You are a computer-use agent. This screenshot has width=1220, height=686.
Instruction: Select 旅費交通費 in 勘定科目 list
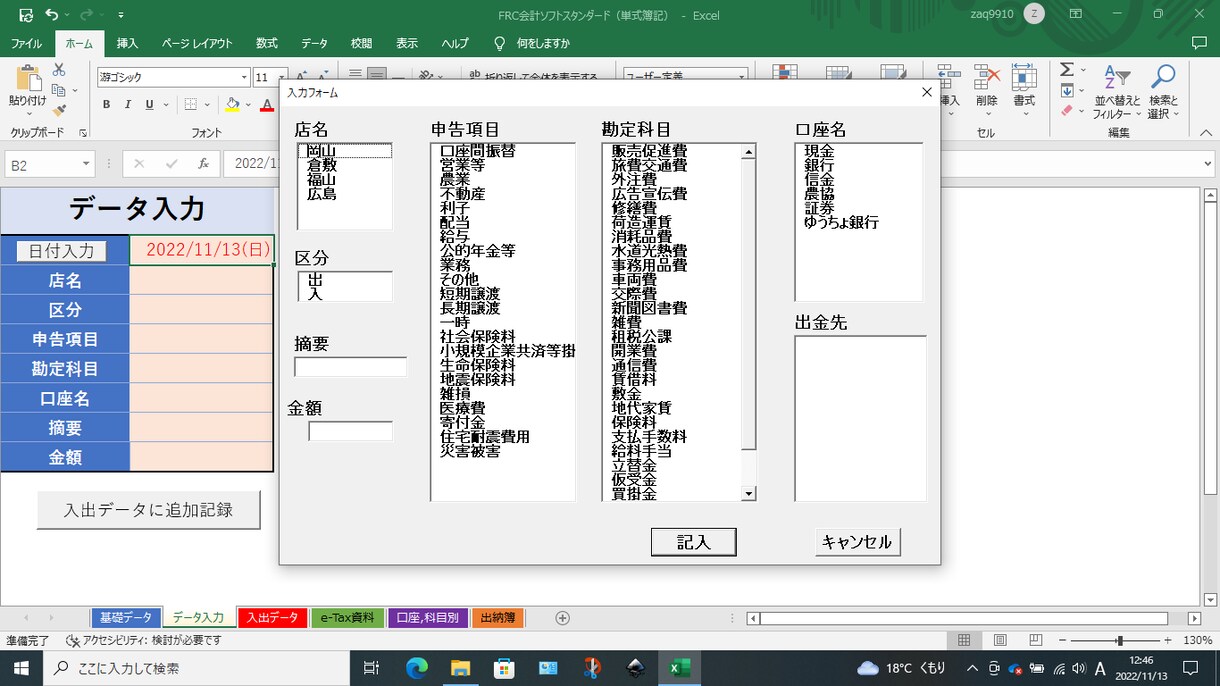pos(649,165)
